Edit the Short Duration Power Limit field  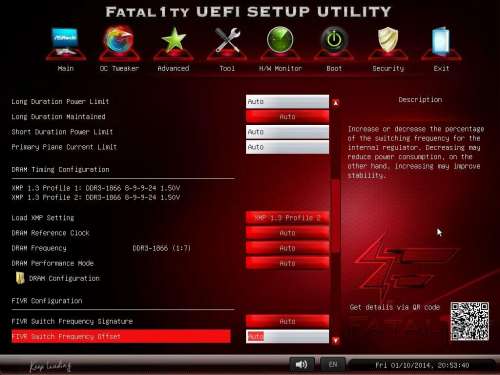point(287,132)
